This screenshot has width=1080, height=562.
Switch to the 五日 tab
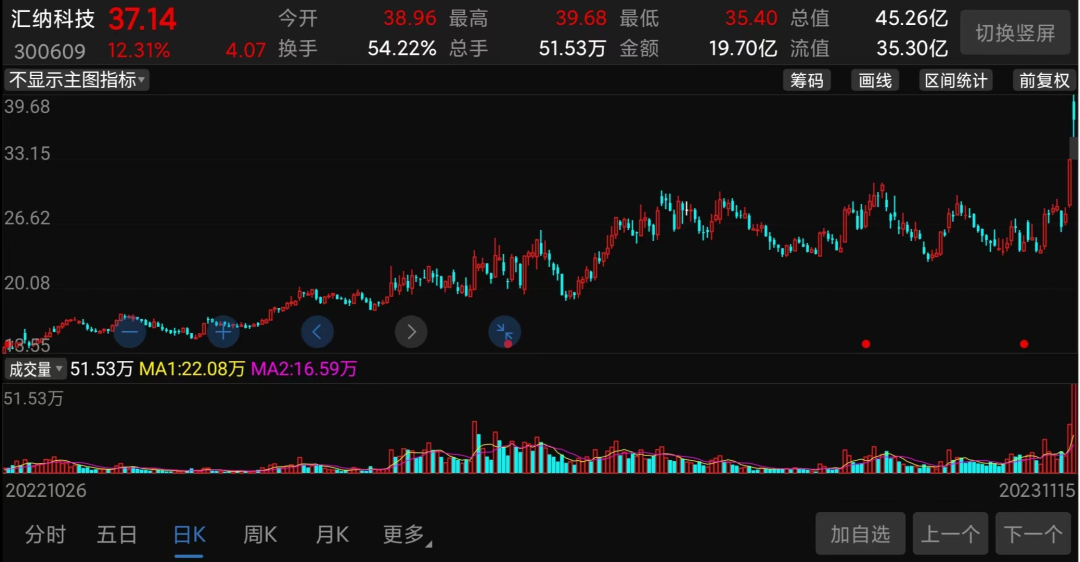click(117, 534)
